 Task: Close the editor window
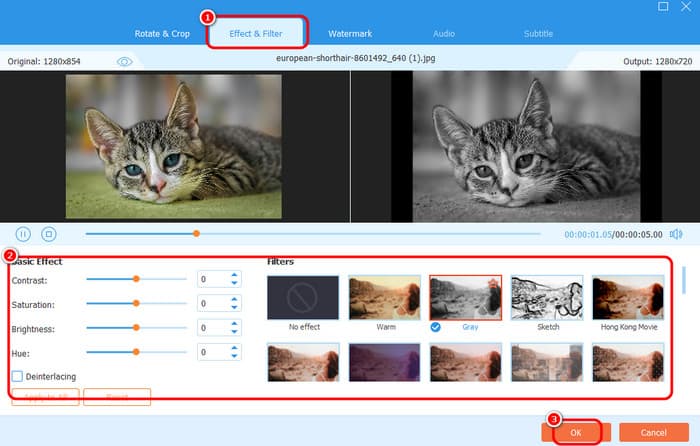686,6
